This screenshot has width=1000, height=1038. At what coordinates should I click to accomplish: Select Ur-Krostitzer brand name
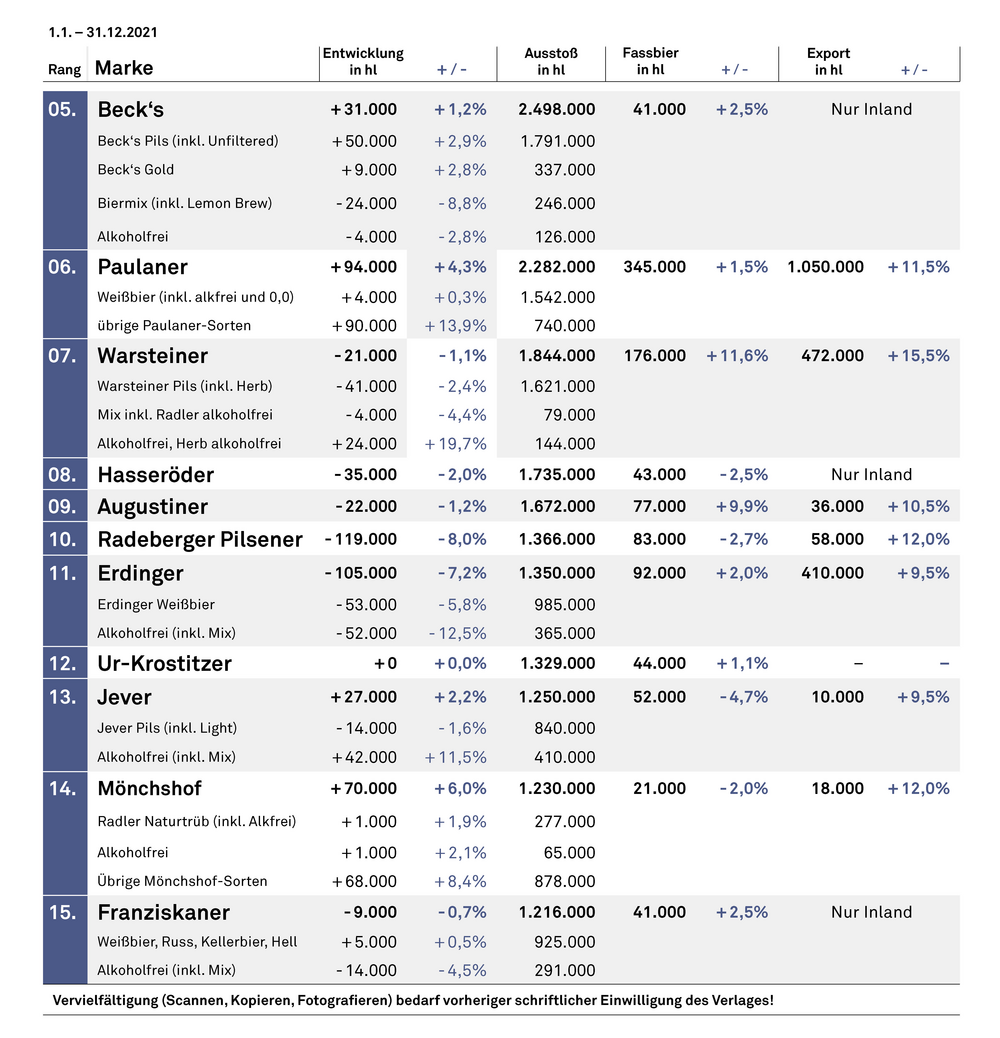tap(164, 663)
